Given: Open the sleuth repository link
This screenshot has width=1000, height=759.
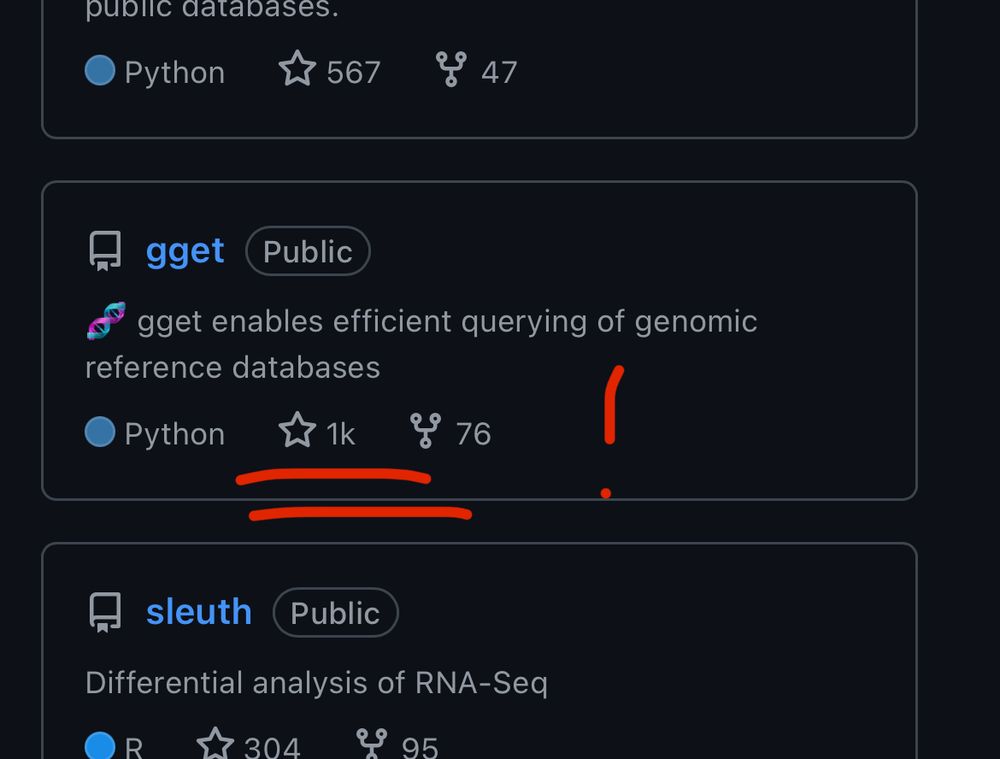Looking at the screenshot, I should 199,612.
